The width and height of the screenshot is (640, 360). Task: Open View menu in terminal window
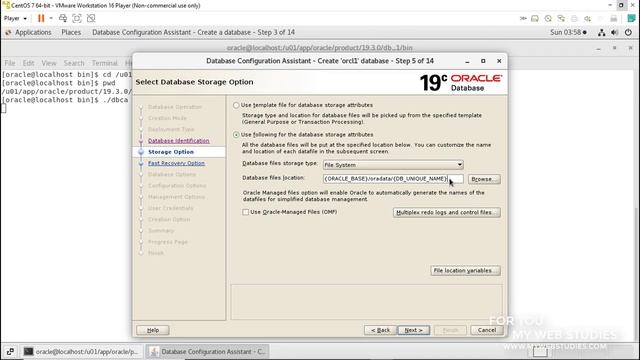49,63
